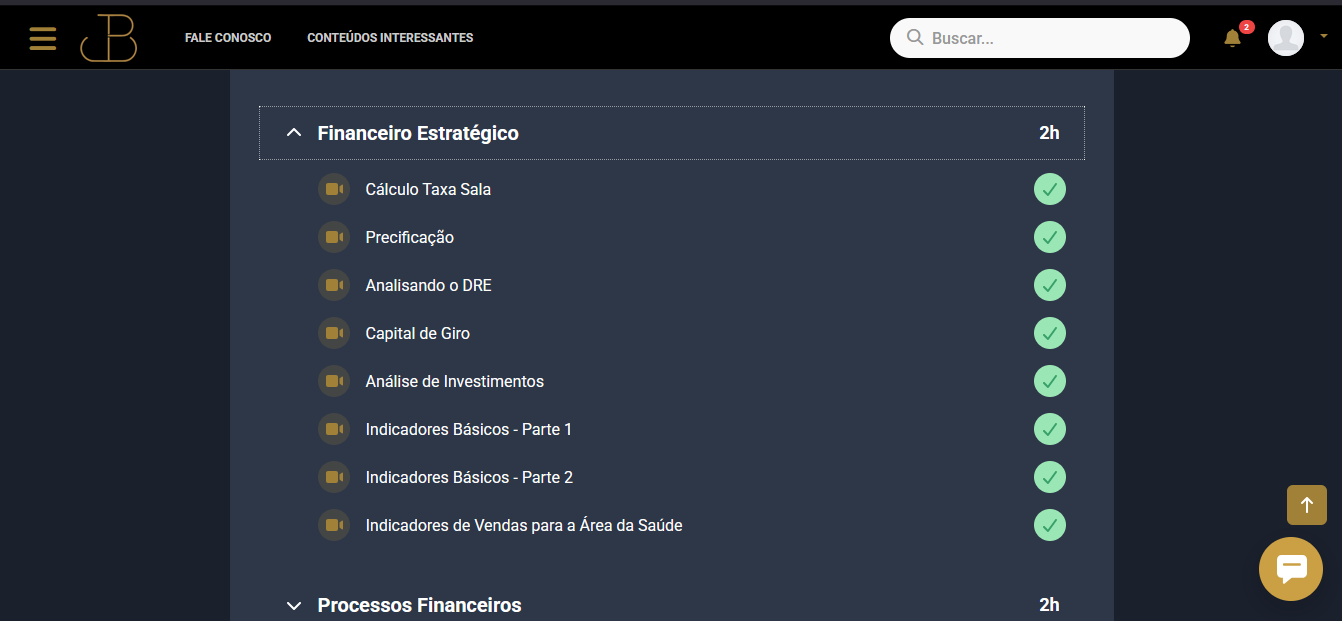Collapse the Financeiro Estratégico section
The width and height of the screenshot is (1342, 621).
point(672,133)
